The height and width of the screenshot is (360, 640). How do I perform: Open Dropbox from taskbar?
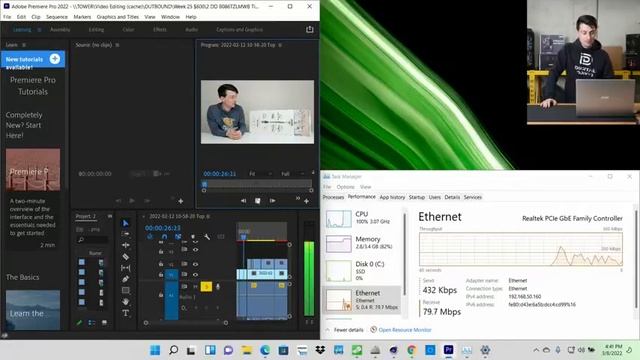(x=320, y=350)
